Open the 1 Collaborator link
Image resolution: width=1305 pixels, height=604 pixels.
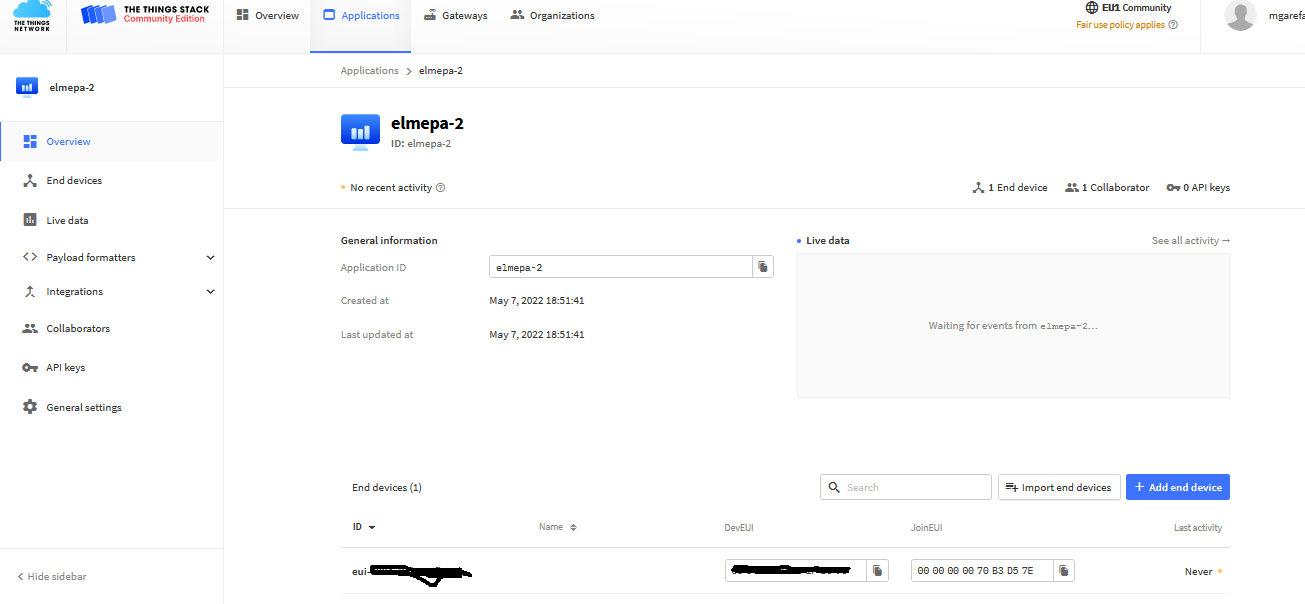coord(1107,188)
